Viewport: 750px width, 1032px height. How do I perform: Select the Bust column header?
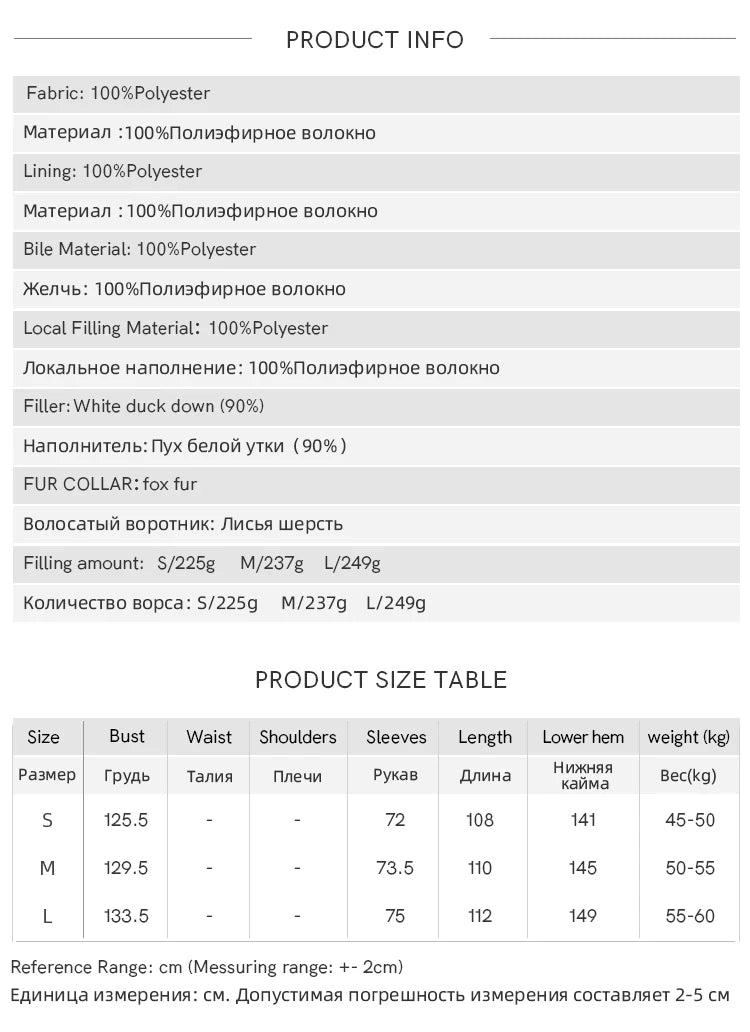click(x=126, y=736)
